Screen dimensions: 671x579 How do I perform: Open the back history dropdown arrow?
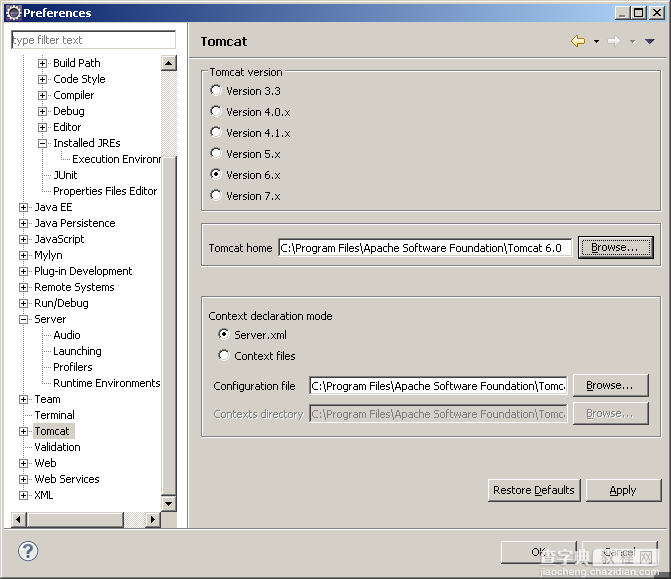[x=596, y=42]
